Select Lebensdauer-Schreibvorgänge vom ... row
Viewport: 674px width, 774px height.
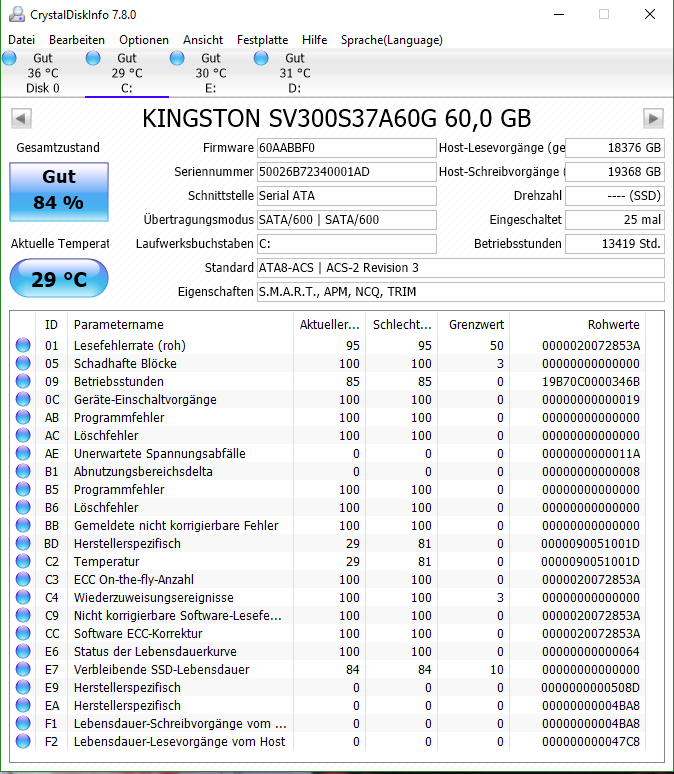(328, 724)
